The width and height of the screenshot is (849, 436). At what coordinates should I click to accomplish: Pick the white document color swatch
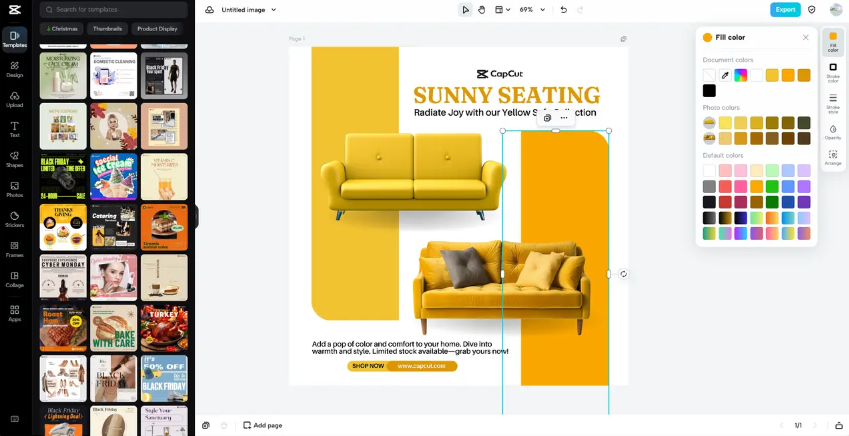(756, 75)
